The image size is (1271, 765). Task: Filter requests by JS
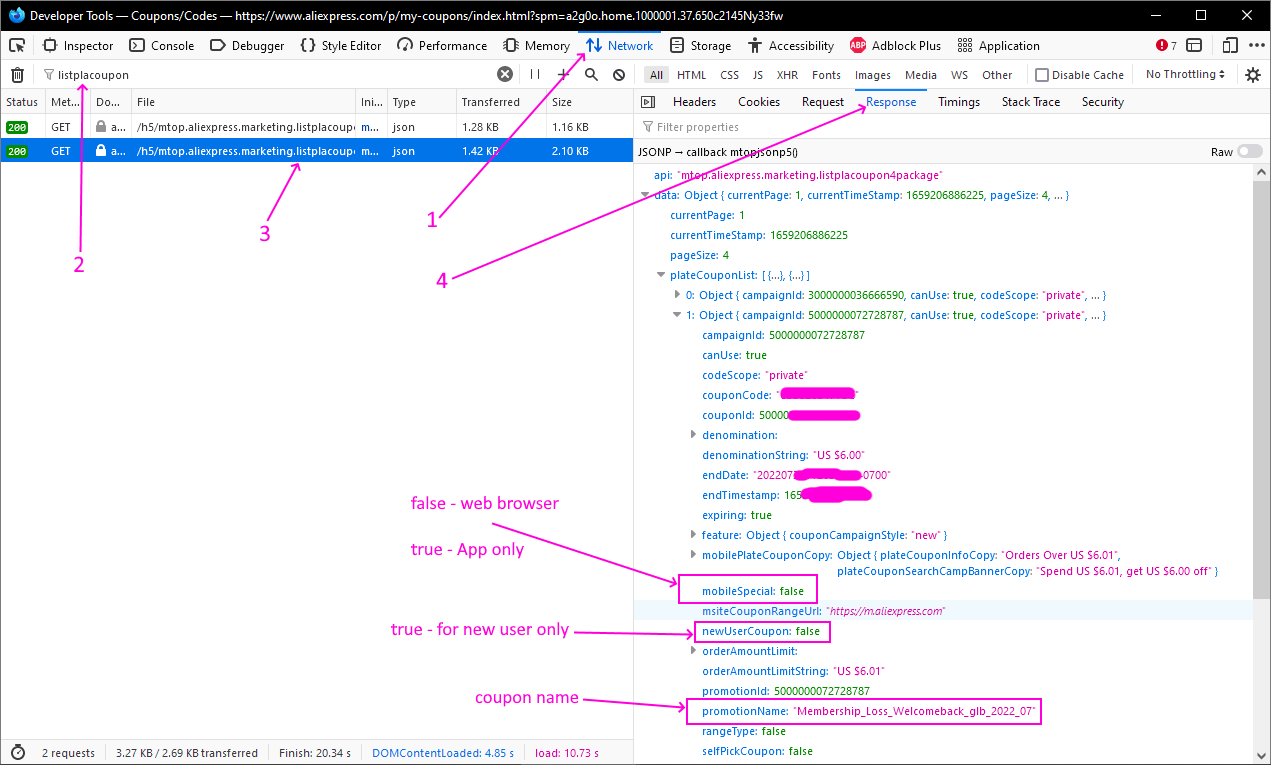[x=758, y=74]
